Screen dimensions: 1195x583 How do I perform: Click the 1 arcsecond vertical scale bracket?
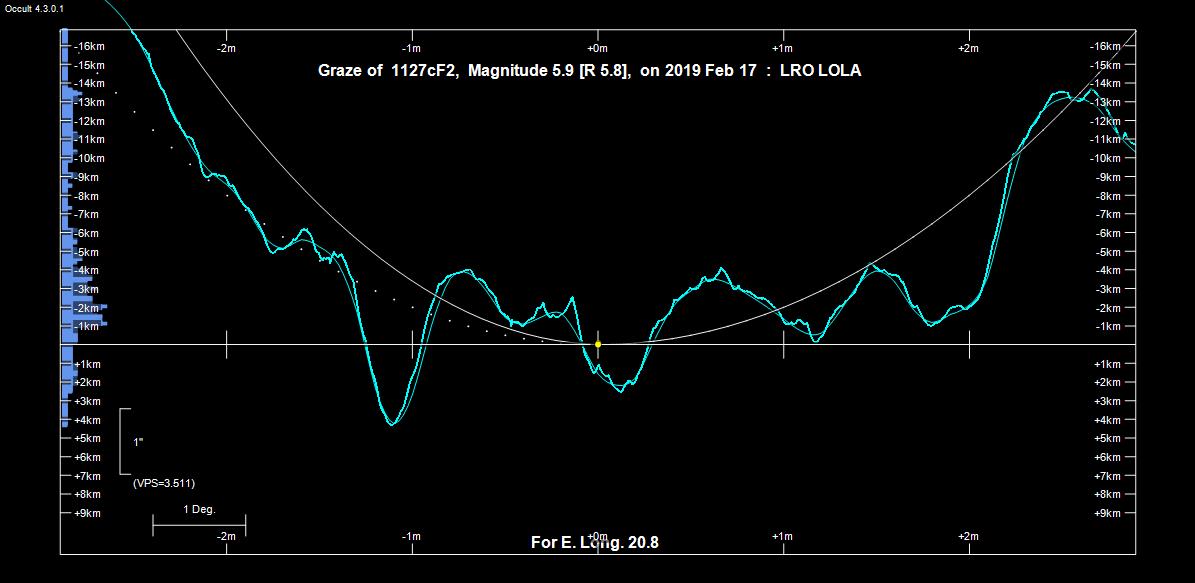pyautogui.click(x=122, y=441)
